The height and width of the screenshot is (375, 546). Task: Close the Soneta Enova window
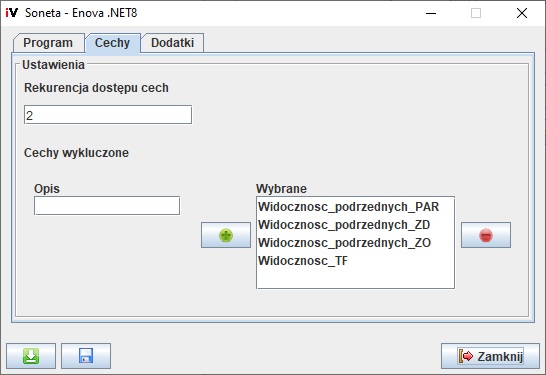(522, 13)
